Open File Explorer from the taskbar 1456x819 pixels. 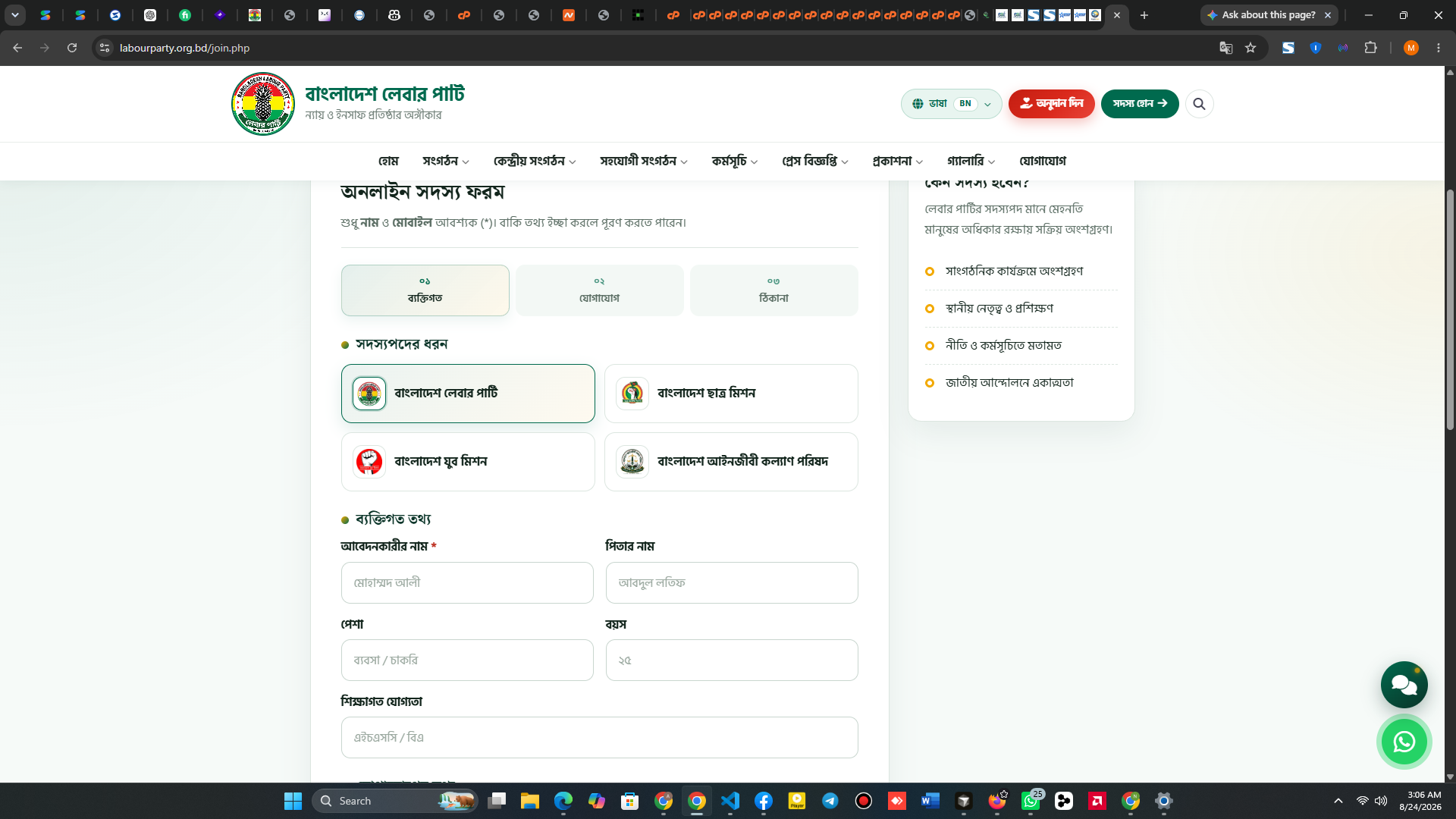tap(529, 801)
